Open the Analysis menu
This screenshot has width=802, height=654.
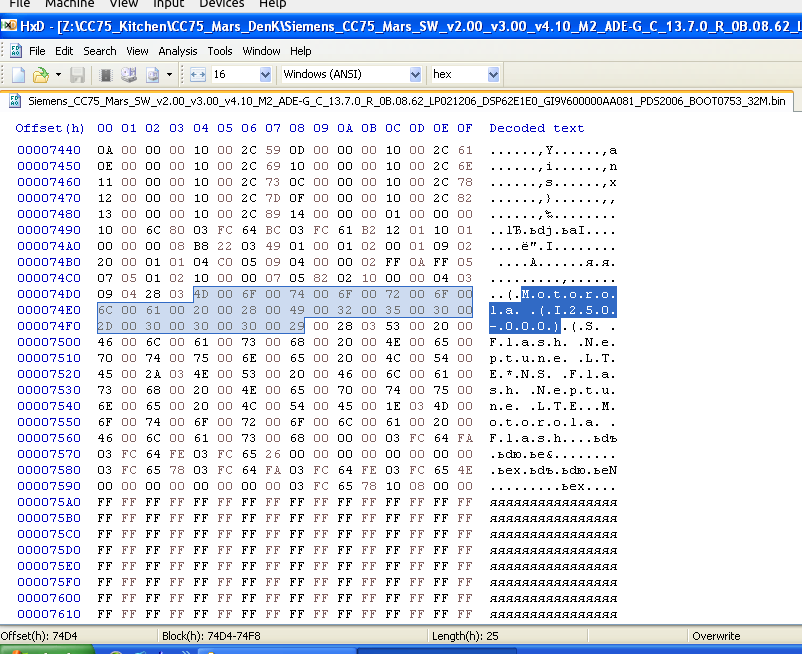177,51
